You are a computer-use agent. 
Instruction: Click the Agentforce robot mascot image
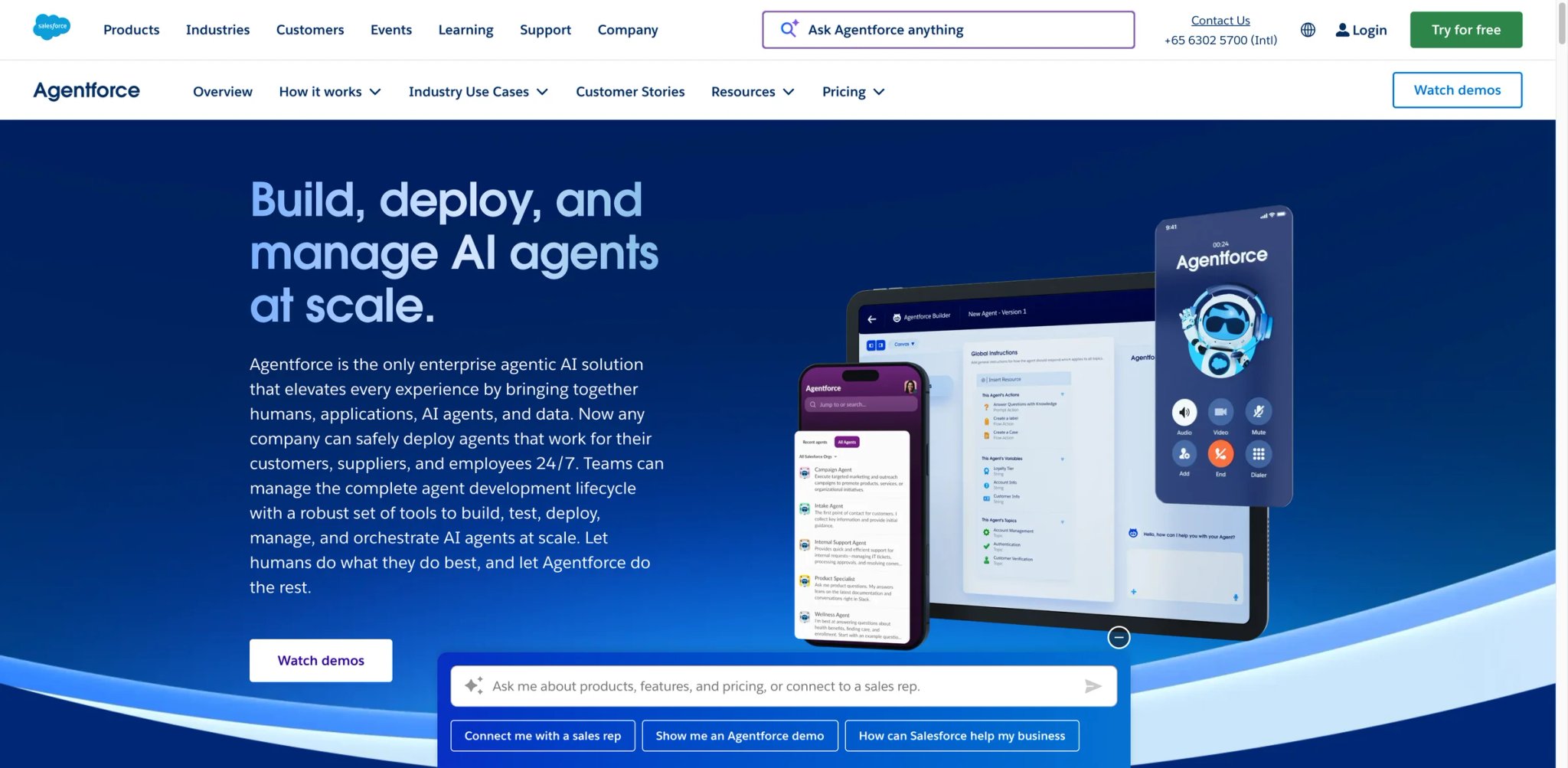1224,332
